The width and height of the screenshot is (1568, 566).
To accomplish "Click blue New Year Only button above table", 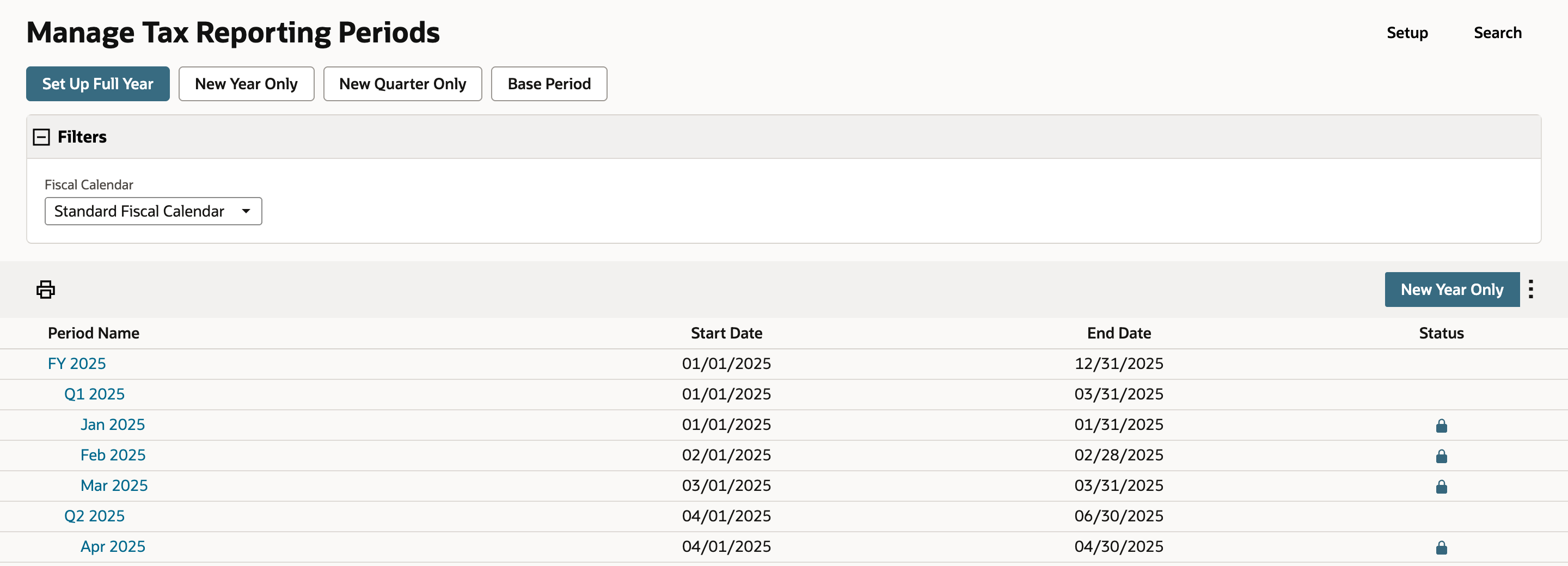I will [x=1451, y=289].
